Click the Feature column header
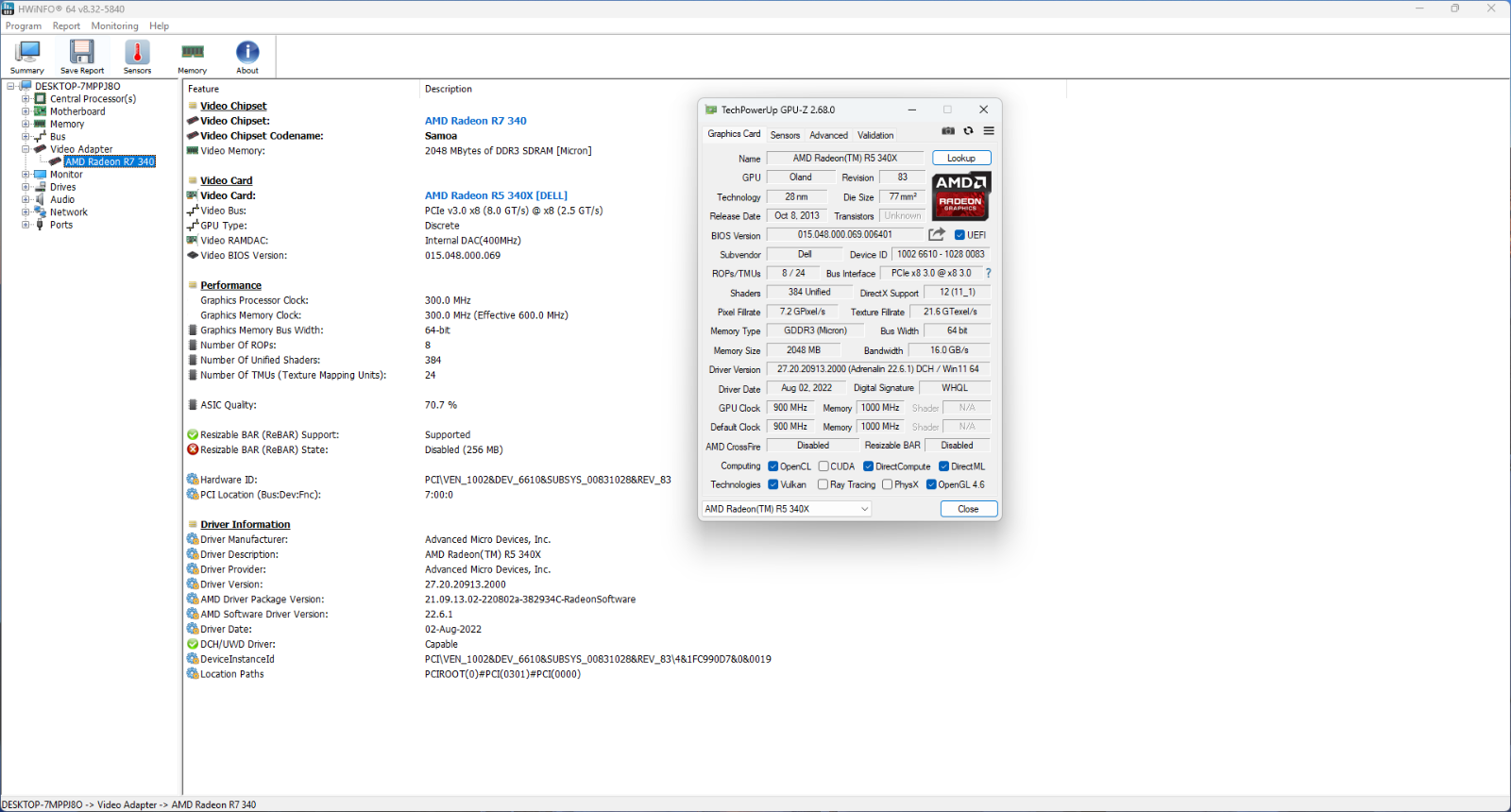This screenshot has height=812, width=1511. (x=301, y=89)
